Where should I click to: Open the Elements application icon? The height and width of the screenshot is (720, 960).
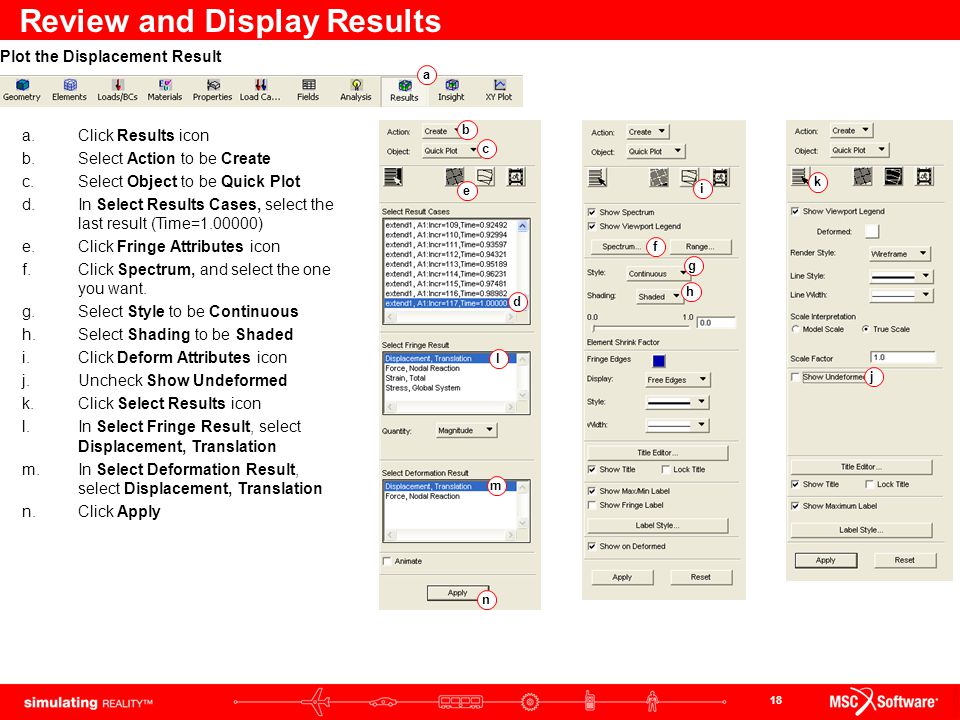click(x=69, y=91)
